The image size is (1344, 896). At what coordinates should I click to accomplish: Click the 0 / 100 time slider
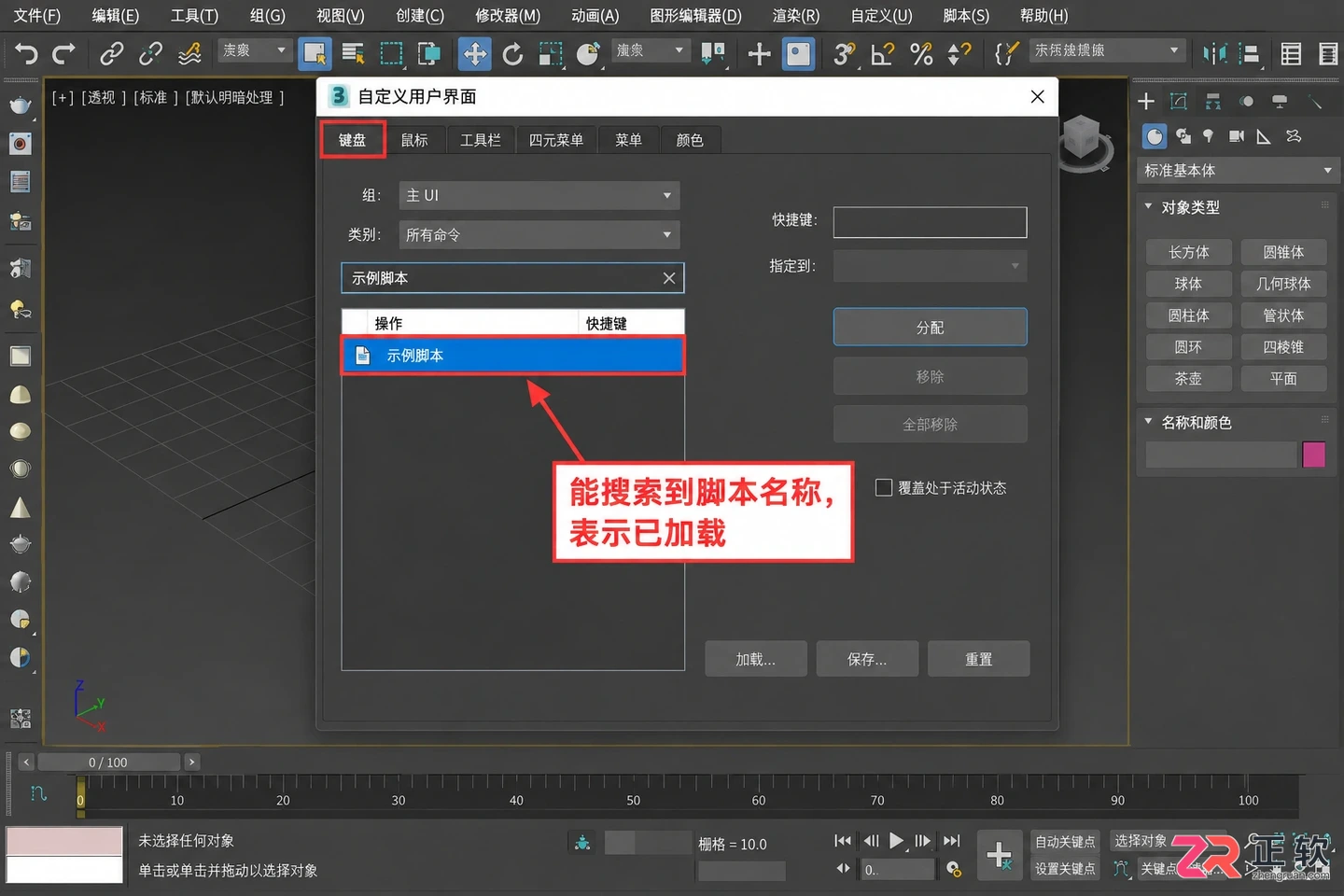click(108, 763)
